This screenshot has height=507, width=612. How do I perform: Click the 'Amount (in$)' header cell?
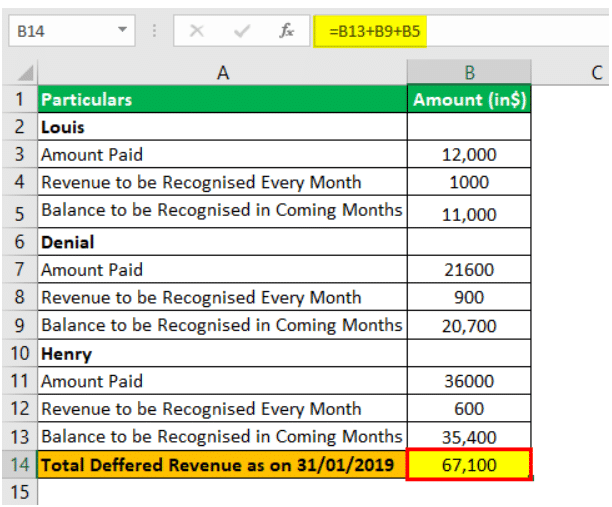click(469, 99)
